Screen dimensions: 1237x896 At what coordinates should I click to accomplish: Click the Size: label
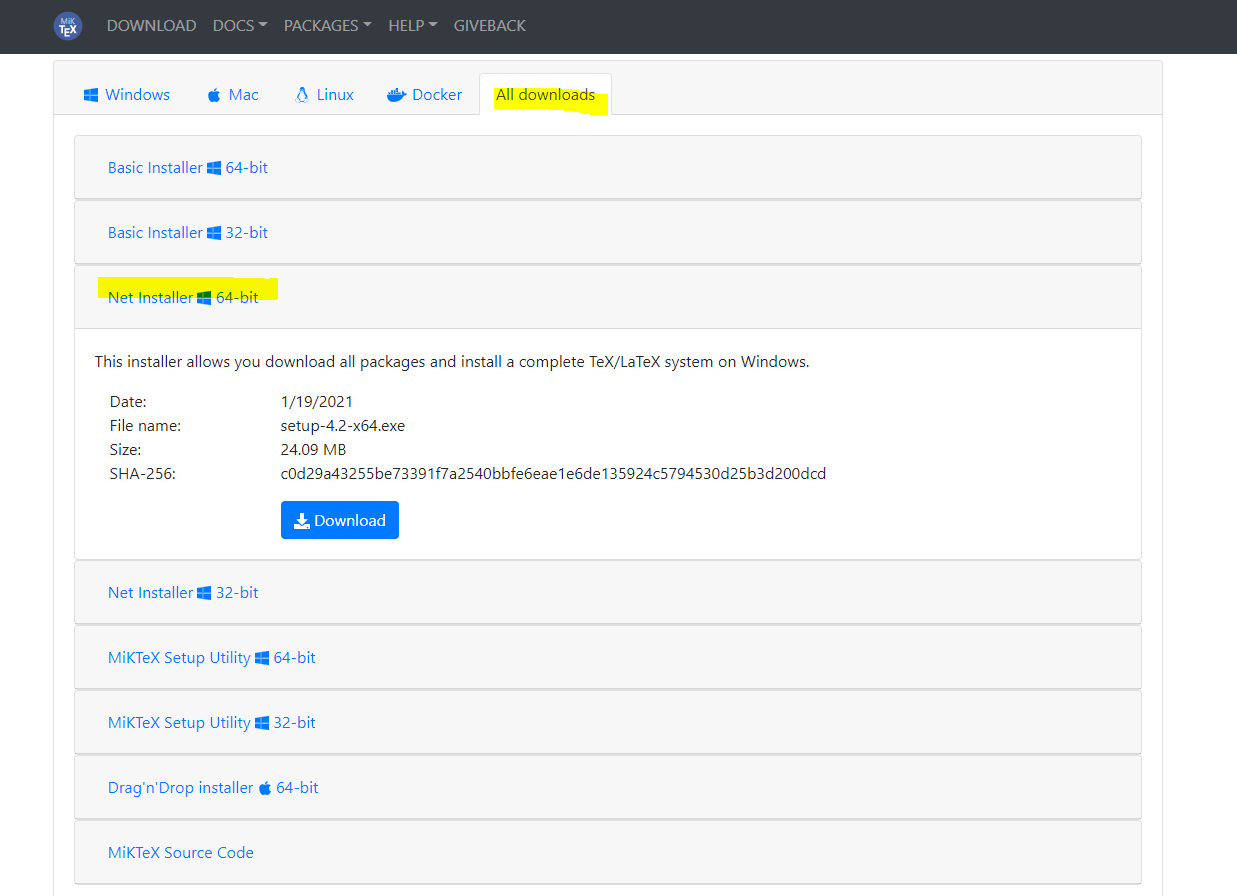126,450
